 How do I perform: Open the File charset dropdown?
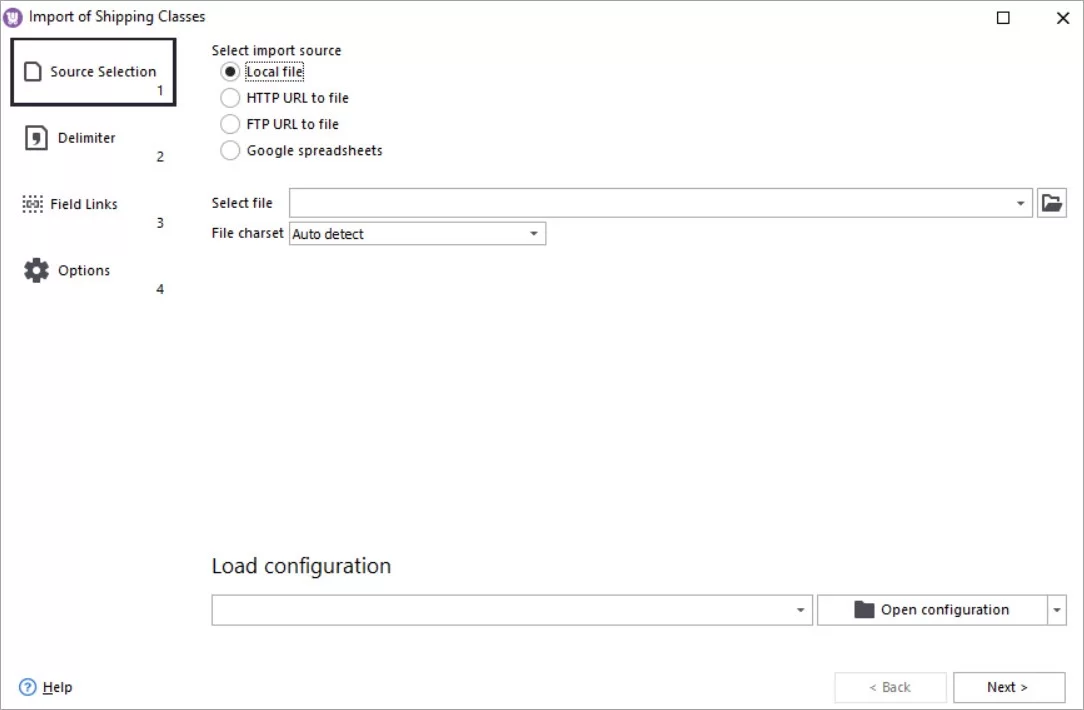(x=535, y=233)
